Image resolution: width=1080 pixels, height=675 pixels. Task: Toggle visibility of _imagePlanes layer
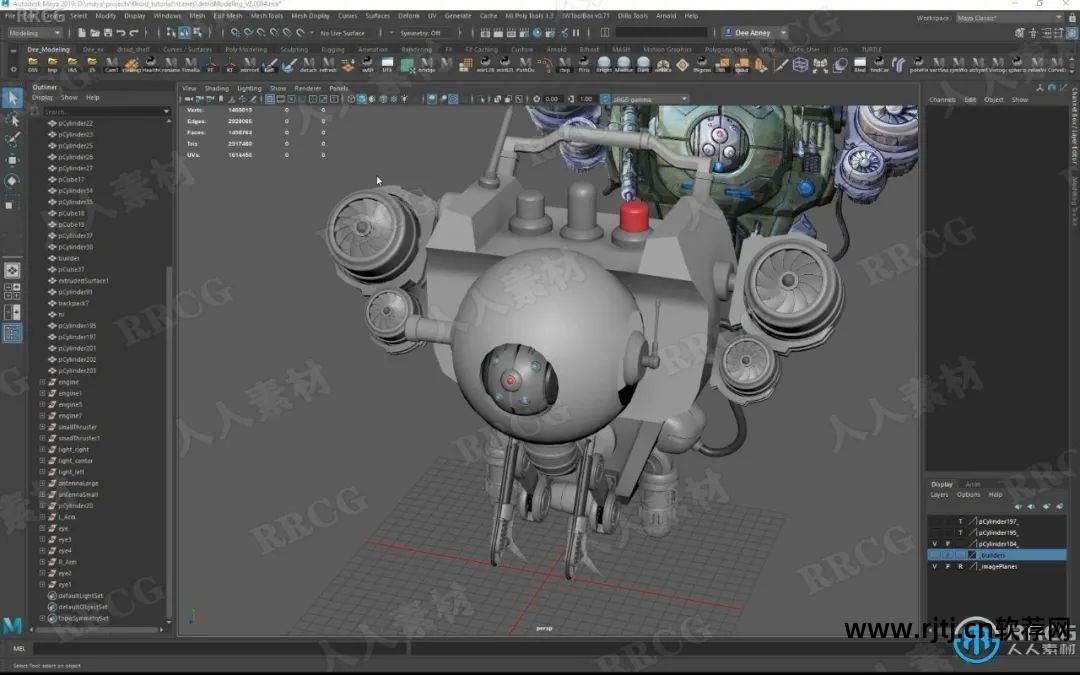(x=934, y=566)
